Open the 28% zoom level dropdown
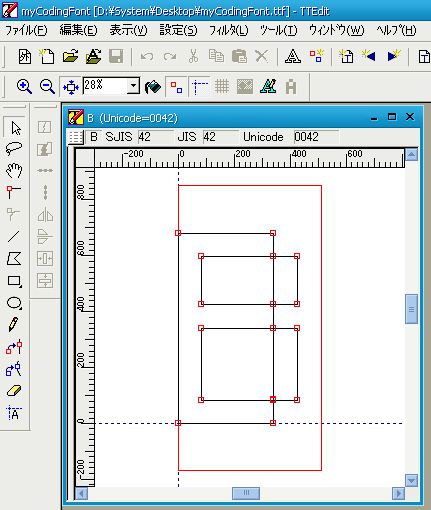Image resolution: width=431 pixels, height=510 pixels. pos(133,86)
